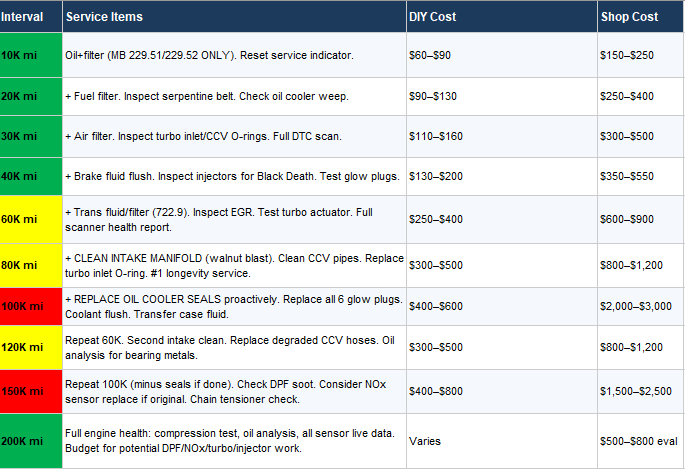Select the red 100K mi interval cell

tap(30, 306)
